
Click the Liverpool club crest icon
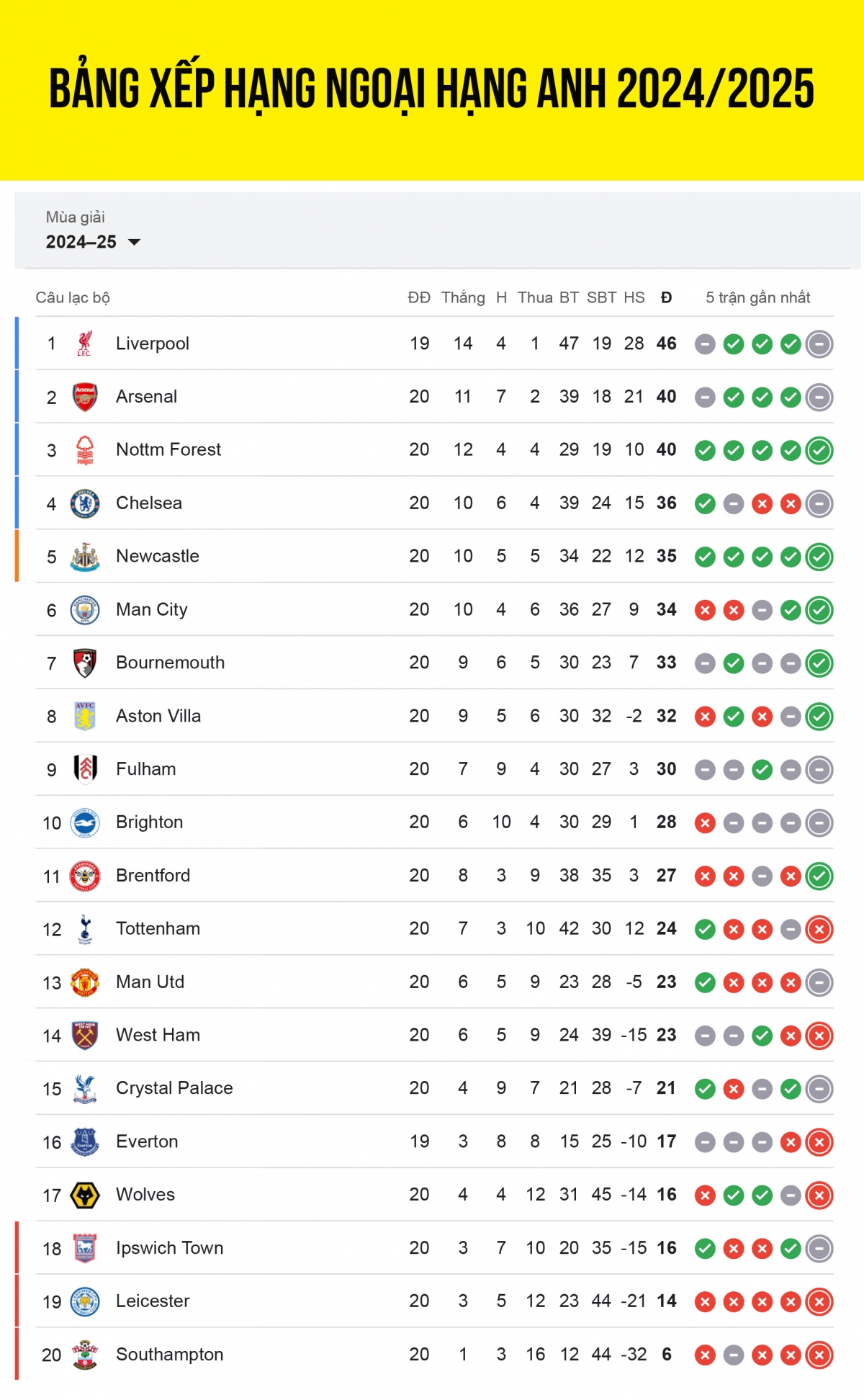pyautogui.click(x=85, y=344)
